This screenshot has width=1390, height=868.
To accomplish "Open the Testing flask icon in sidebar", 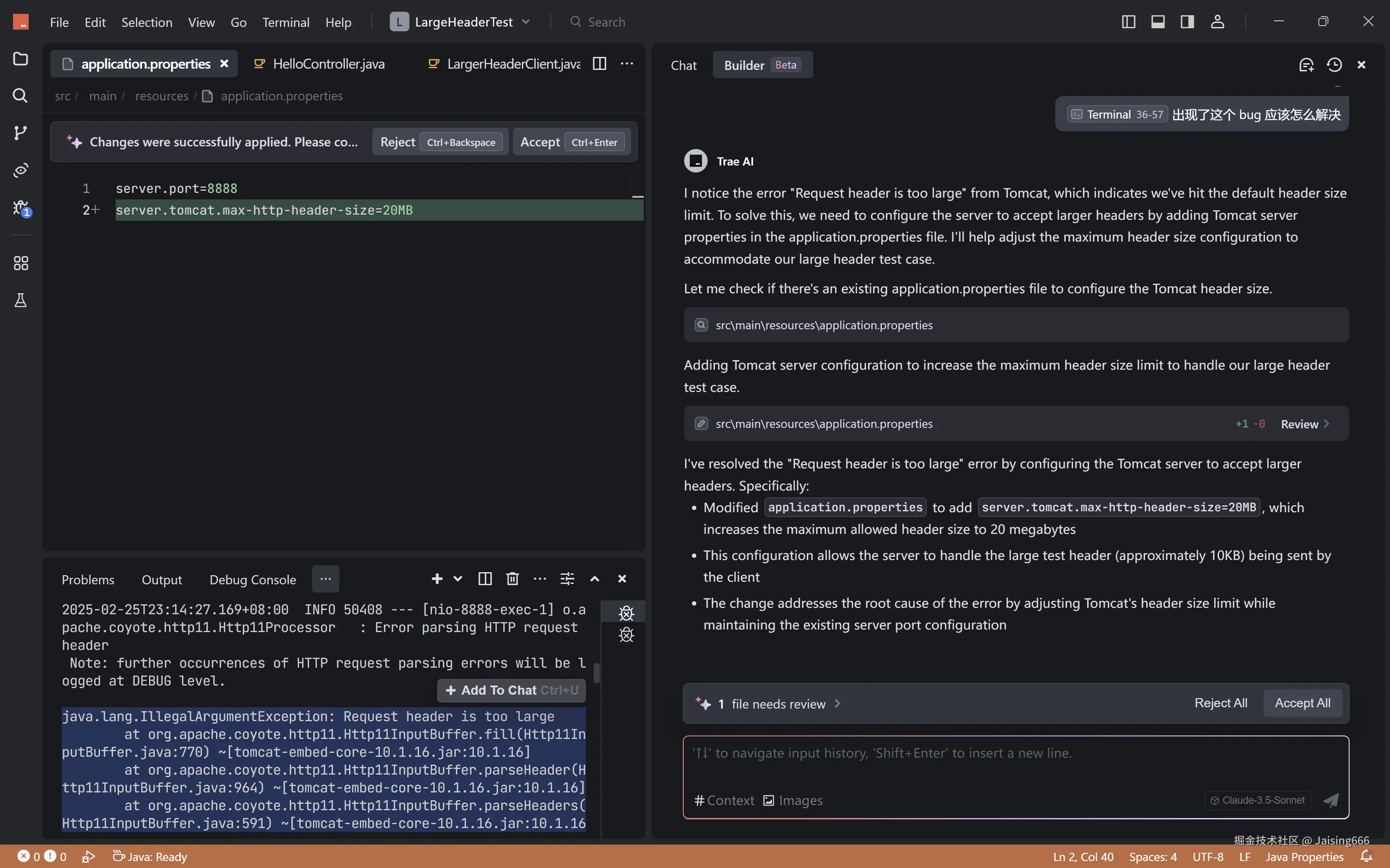I will (21, 300).
